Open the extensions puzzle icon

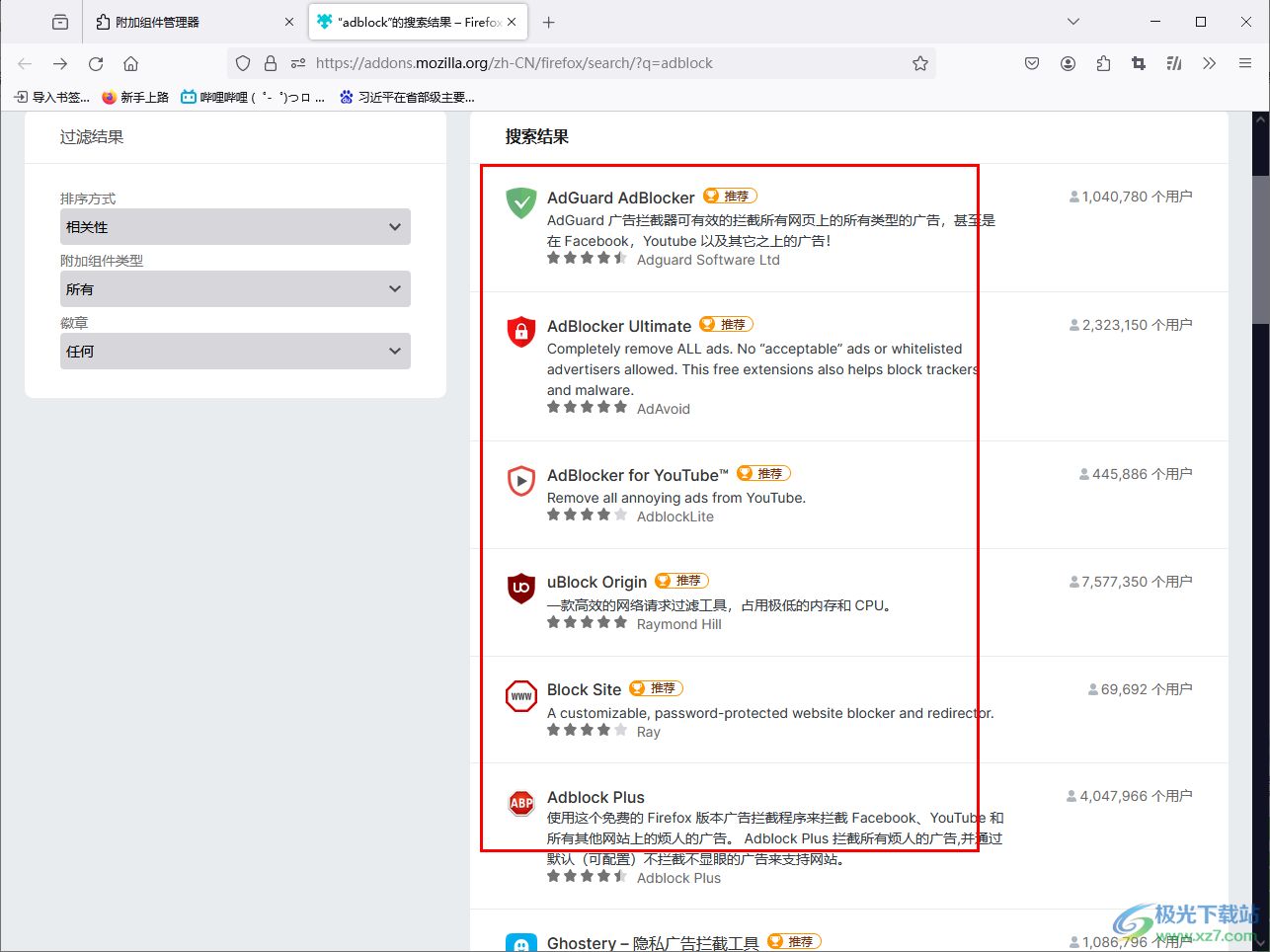click(x=1103, y=63)
